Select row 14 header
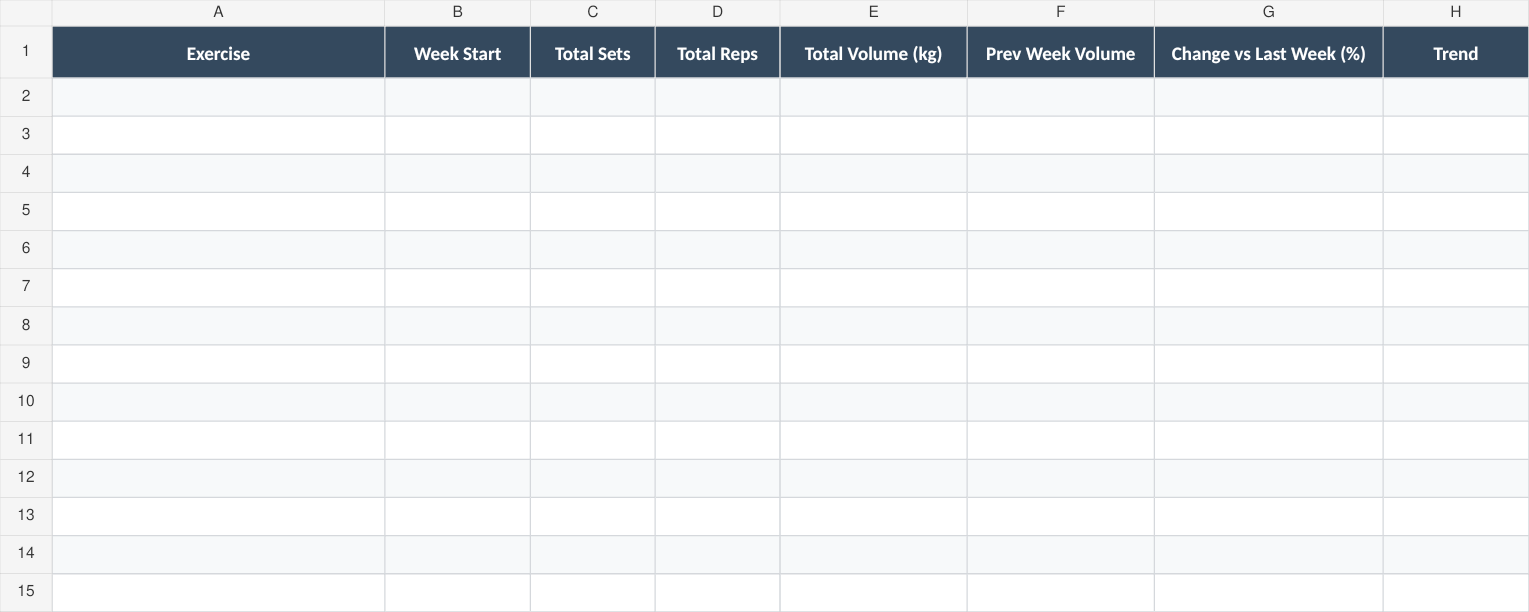The height and width of the screenshot is (612, 1529). coord(26,554)
